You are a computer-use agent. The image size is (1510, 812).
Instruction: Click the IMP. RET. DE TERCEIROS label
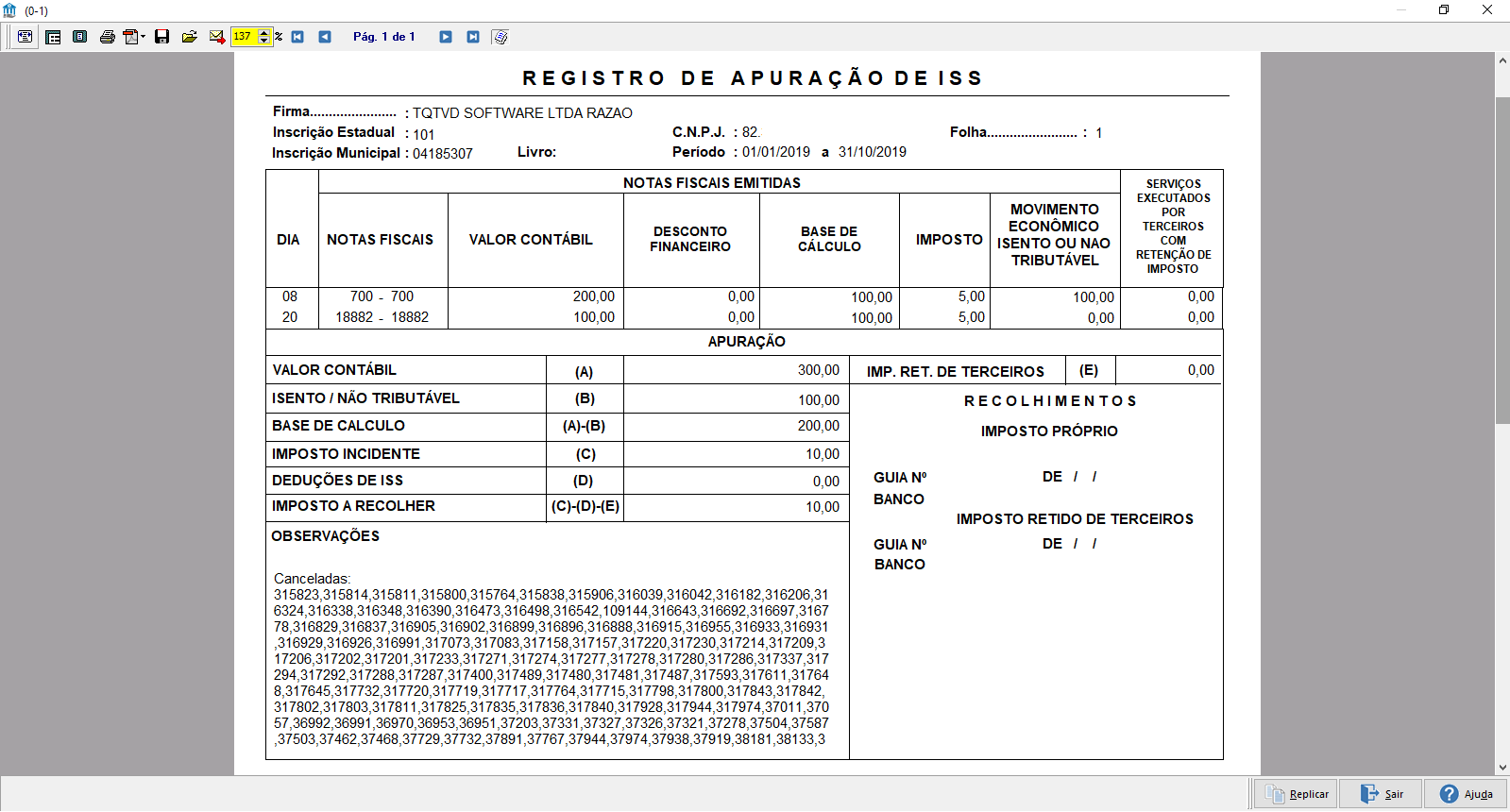pos(956,372)
